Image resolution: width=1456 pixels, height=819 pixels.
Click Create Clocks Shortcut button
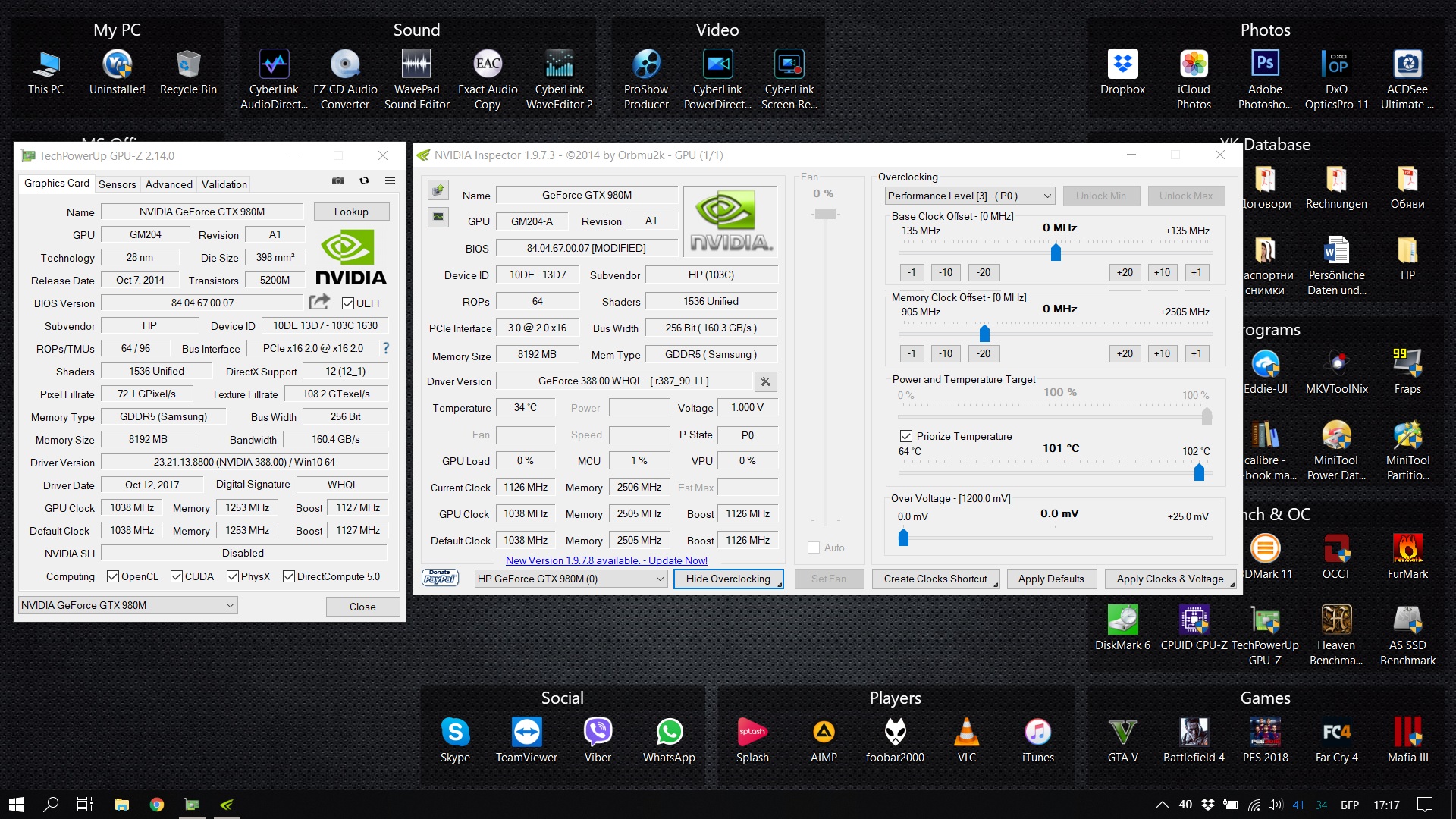point(935,579)
